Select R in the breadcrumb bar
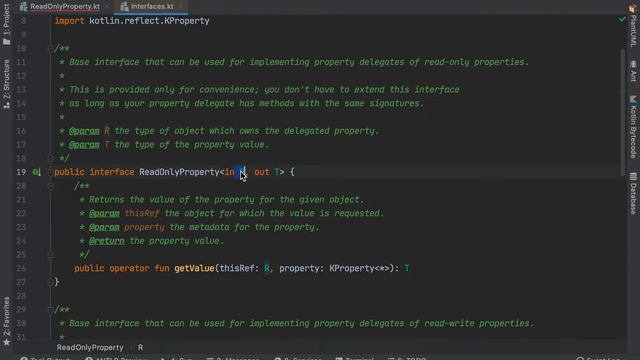This screenshot has height=360, width=640. [140, 348]
